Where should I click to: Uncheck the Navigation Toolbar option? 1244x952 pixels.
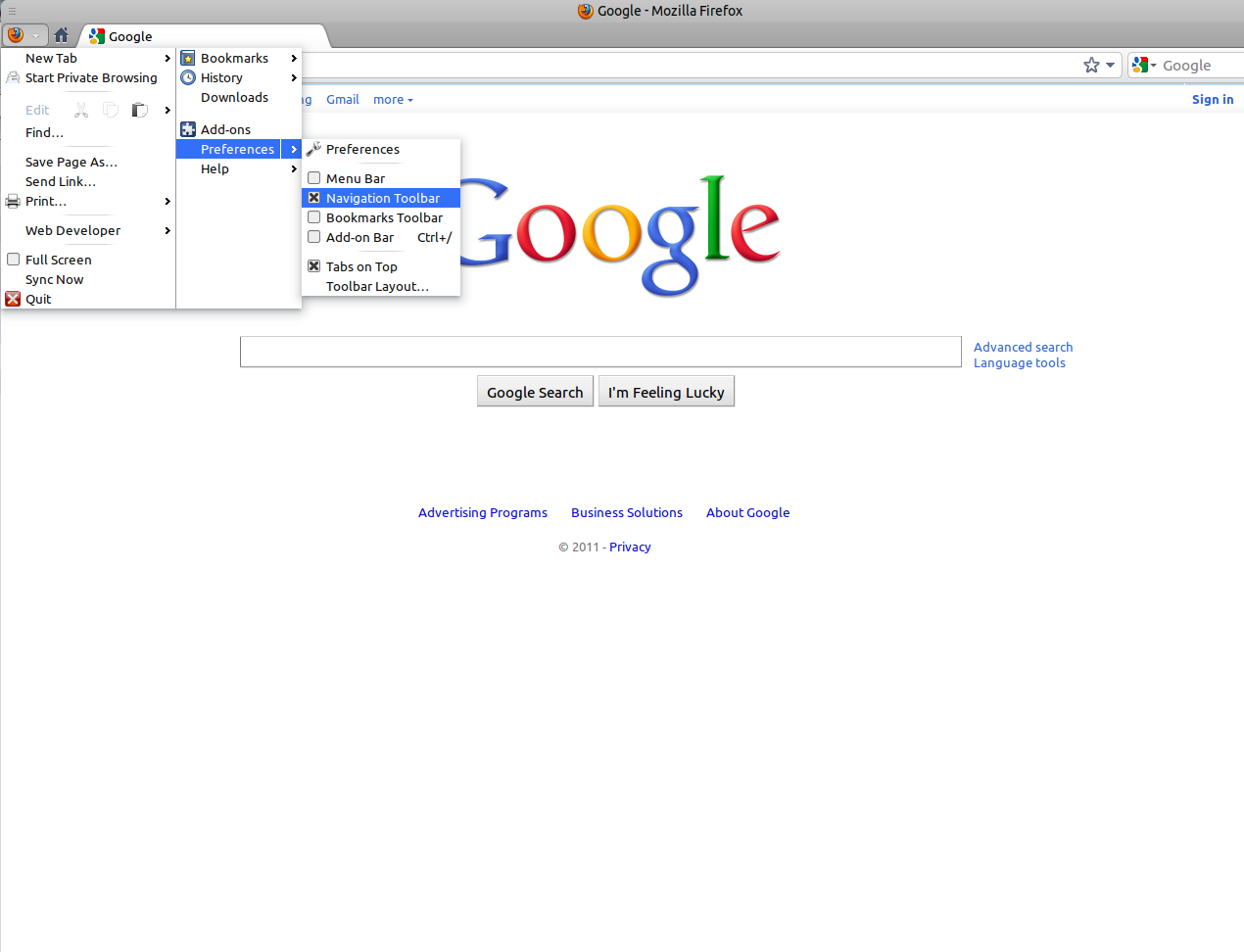pyautogui.click(x=314, y=198)
